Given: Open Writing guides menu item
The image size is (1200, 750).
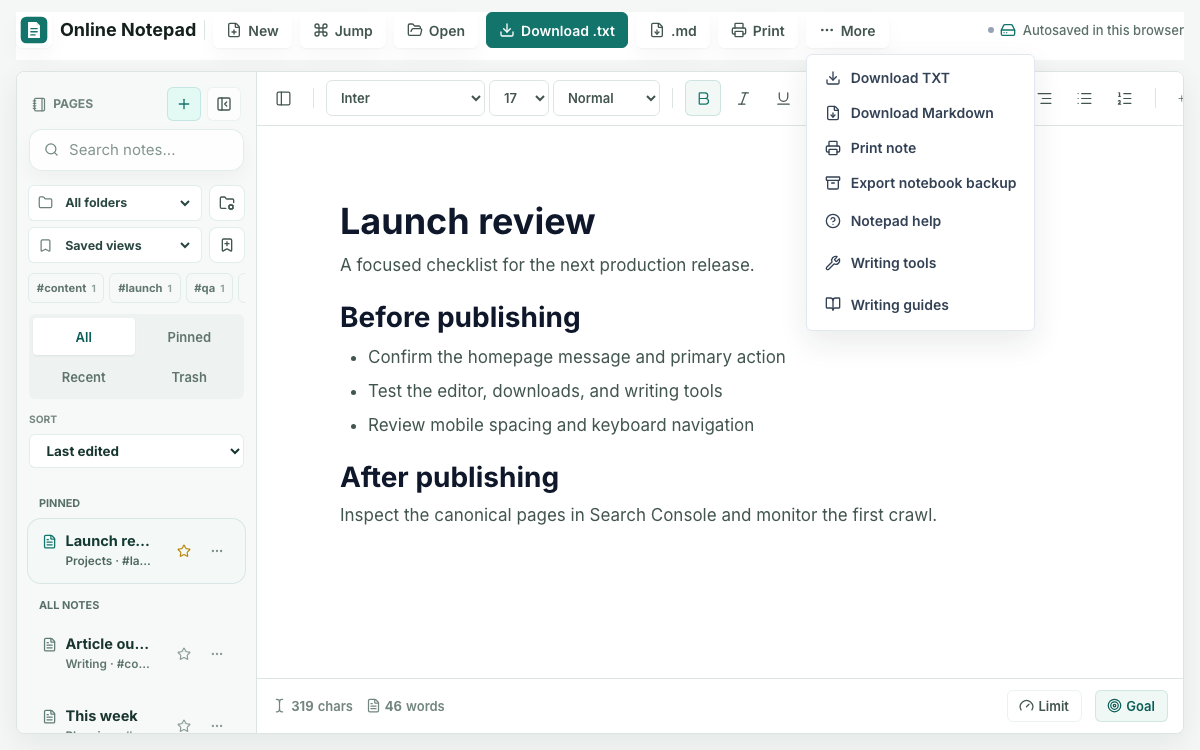Looking at the screenshot, I should pos(920,305).
